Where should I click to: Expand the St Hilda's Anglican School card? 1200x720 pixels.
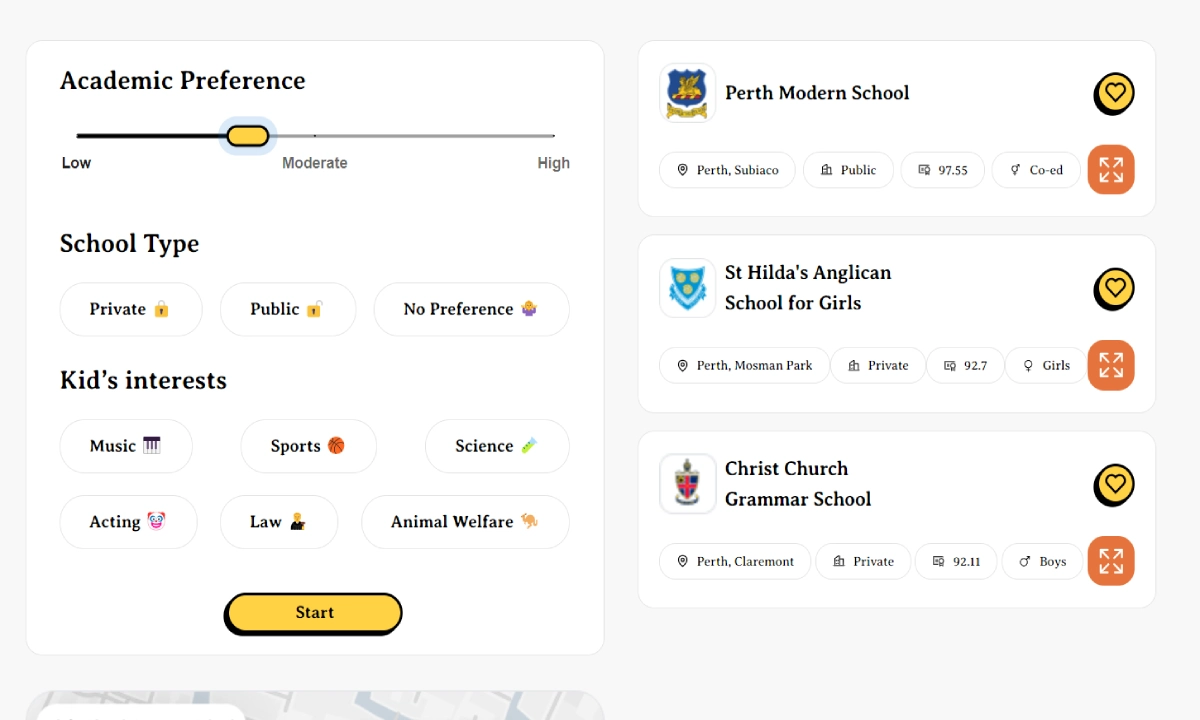click(x=1111, y=365)
